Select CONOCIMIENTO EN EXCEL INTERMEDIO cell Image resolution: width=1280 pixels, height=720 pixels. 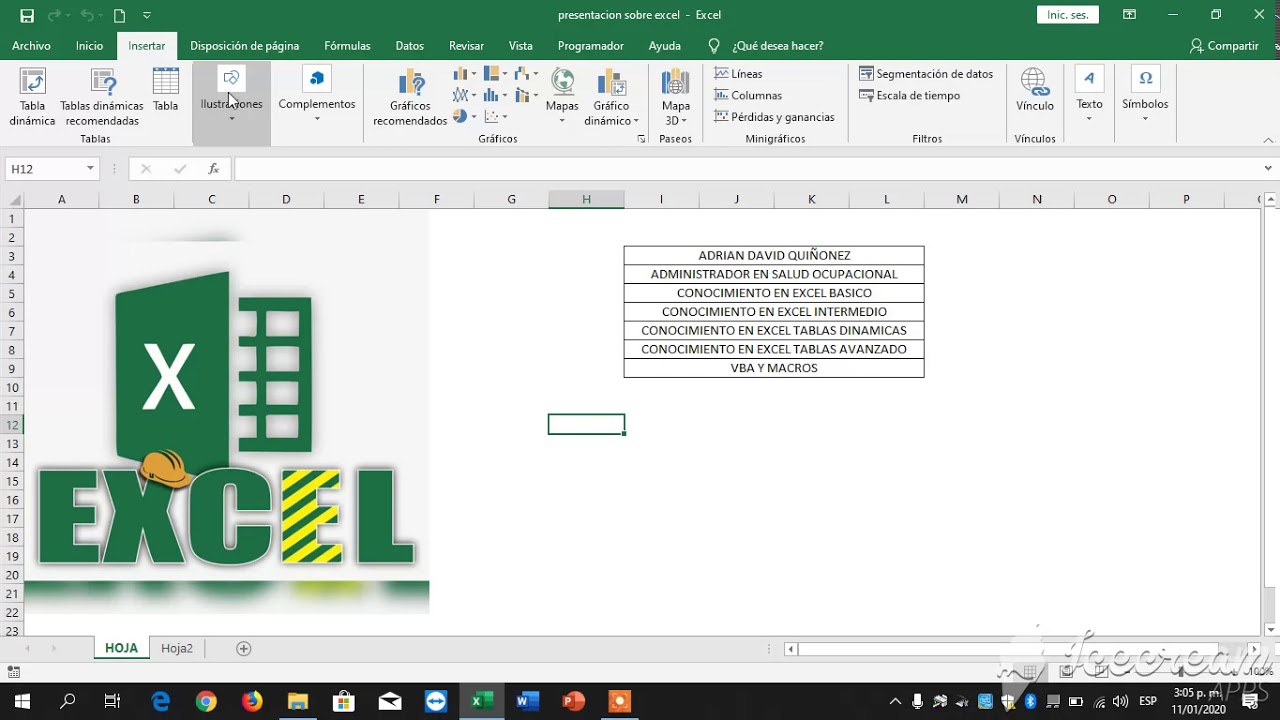click(x=774, y=312)
